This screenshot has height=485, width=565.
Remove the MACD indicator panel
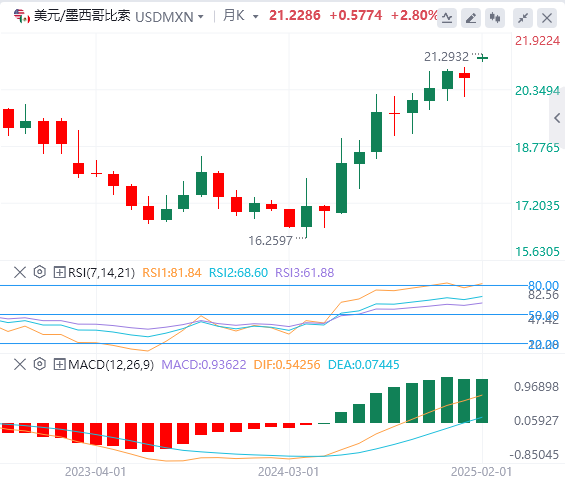[20, 364]
